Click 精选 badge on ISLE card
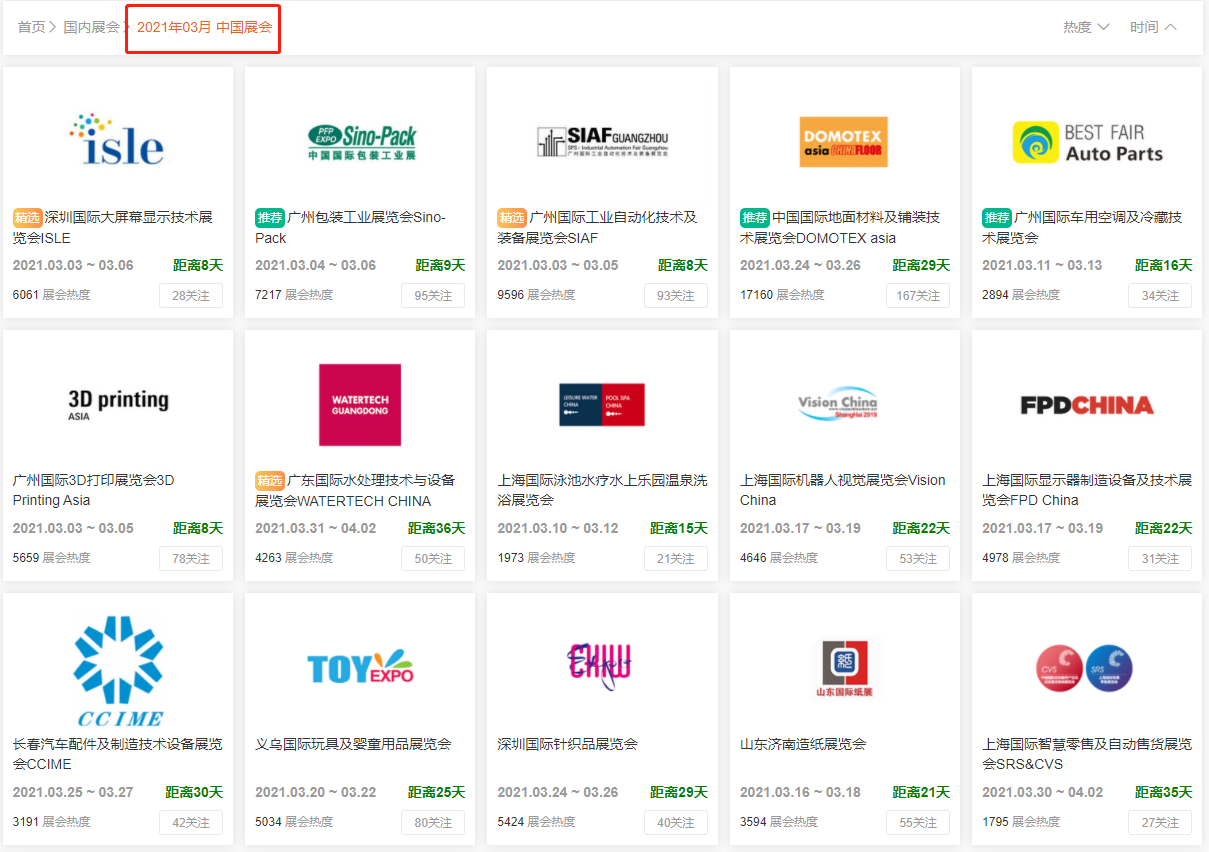The height and width of the screenshot is (852, 1209). 27,217
